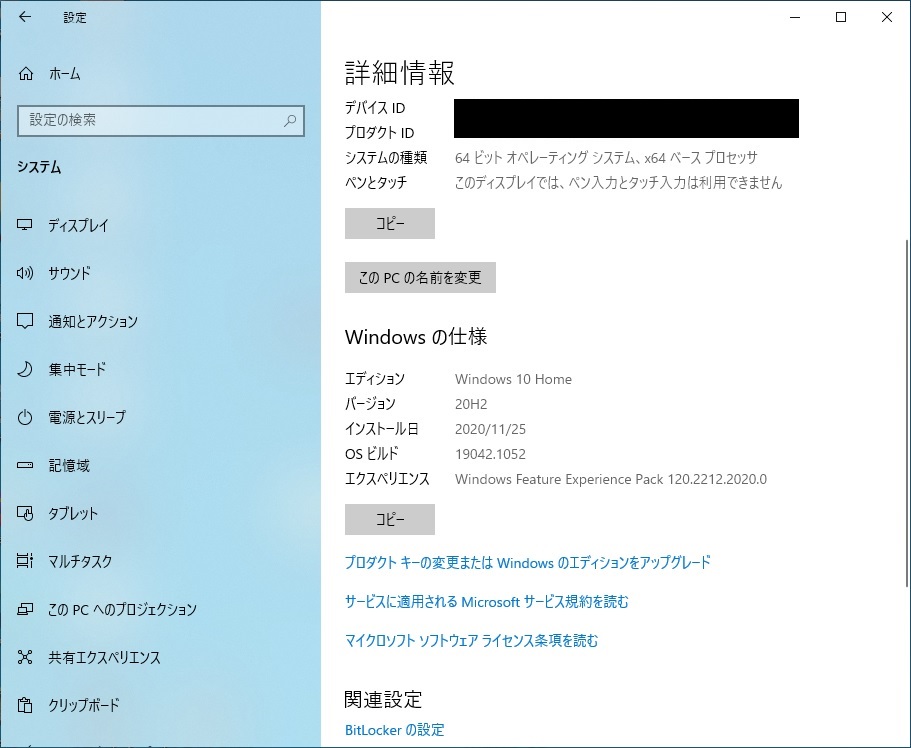The height and width of the screenshot is (748, 911).
Task: Click the 64 ビット system type value
Action: (606, 158)
